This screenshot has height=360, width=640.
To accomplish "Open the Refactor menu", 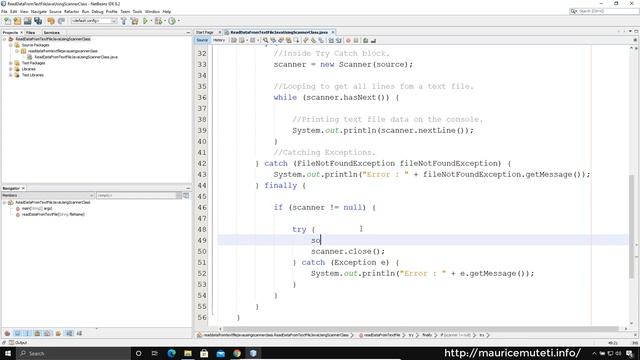I will pyautogui.click(x=71, y=12).
